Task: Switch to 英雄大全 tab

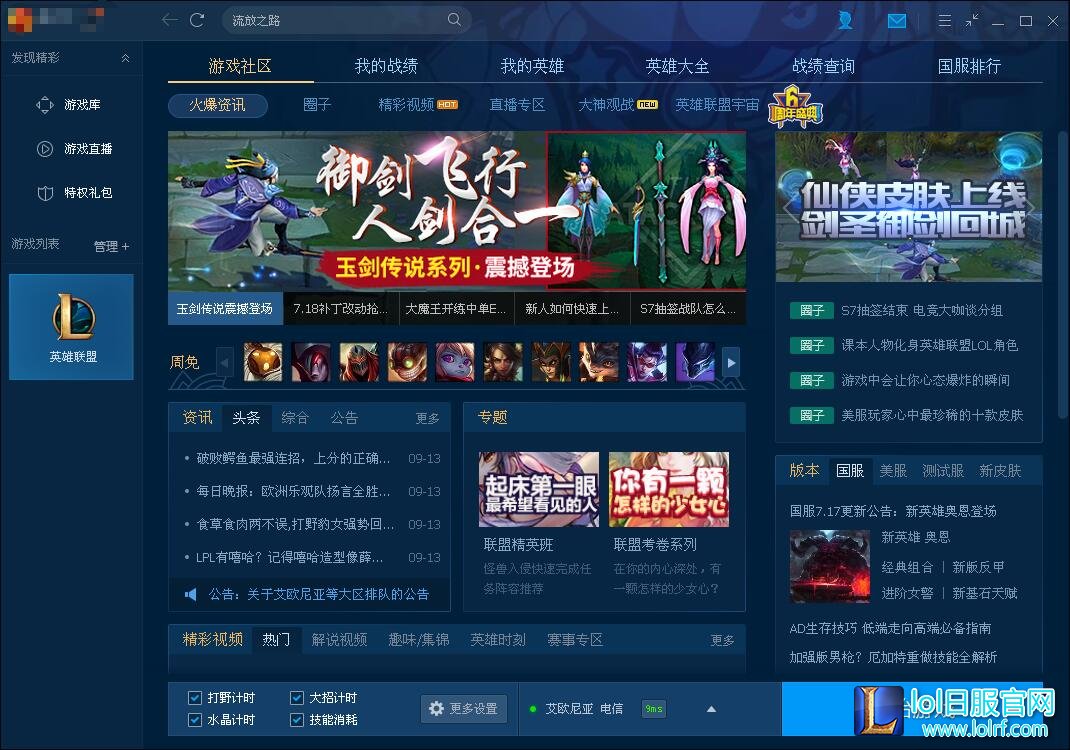Action: 678,66
